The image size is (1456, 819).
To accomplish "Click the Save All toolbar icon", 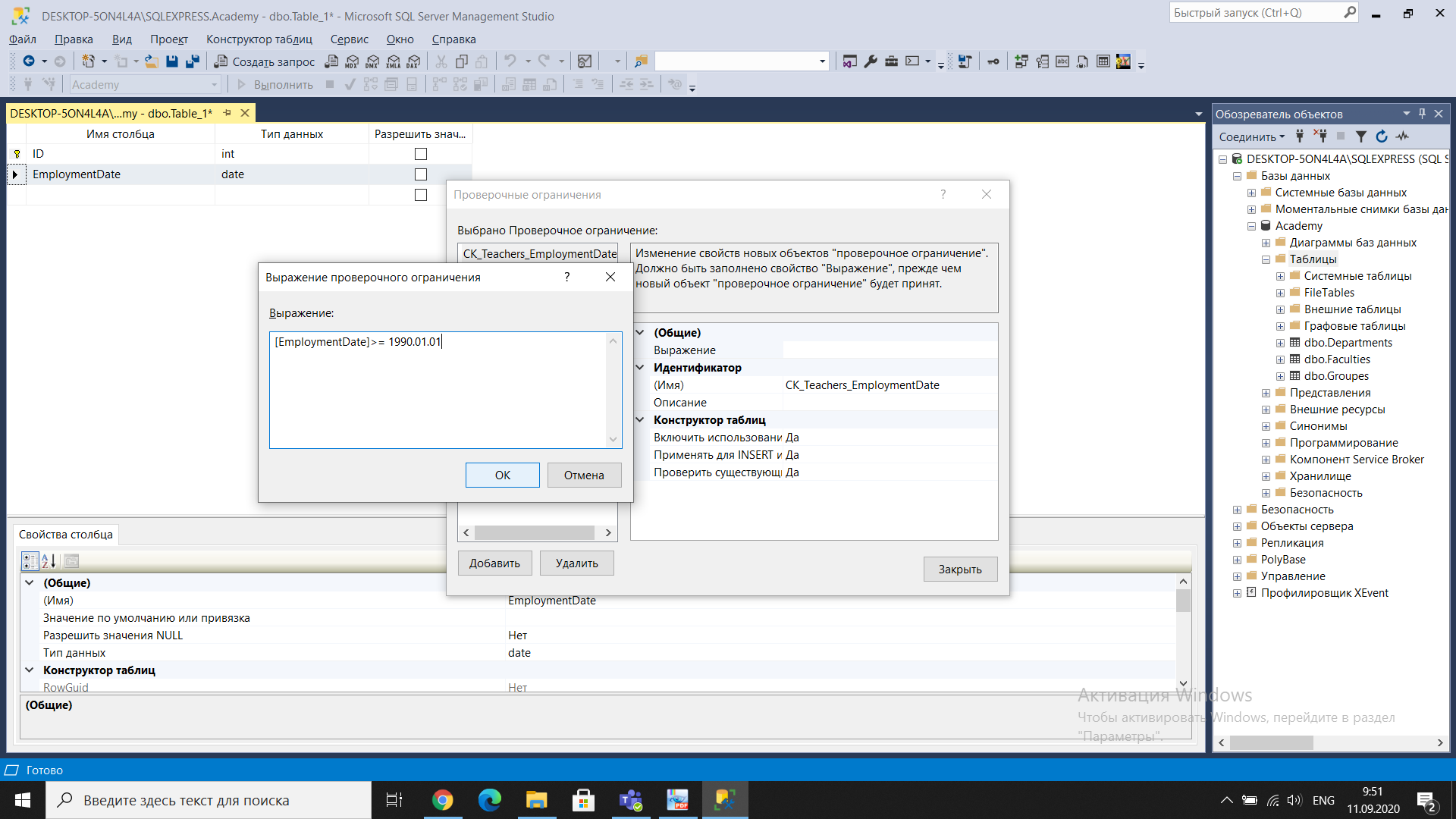I will click(x=193, y=61).
